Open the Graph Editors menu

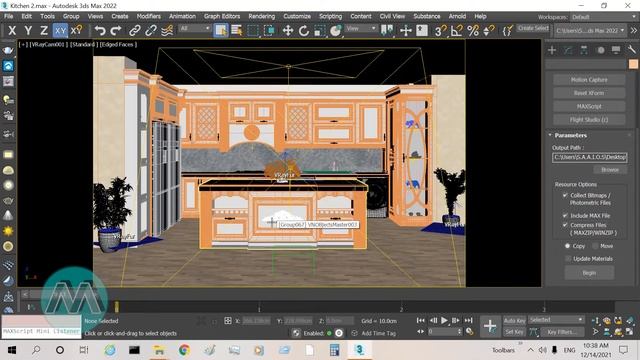point(222,16)
